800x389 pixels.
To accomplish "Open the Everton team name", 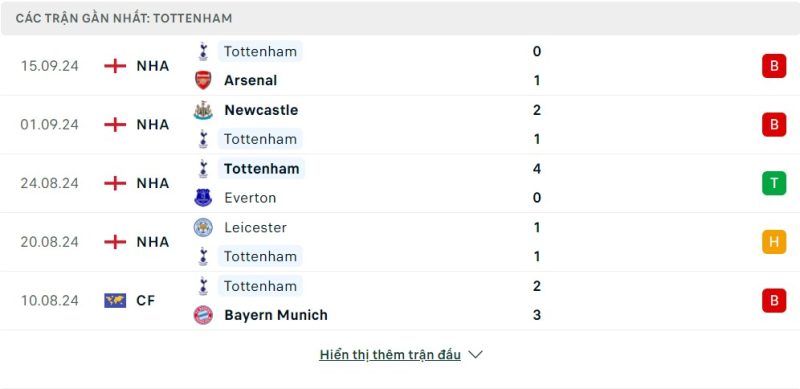I will click(x=250, y=198).
